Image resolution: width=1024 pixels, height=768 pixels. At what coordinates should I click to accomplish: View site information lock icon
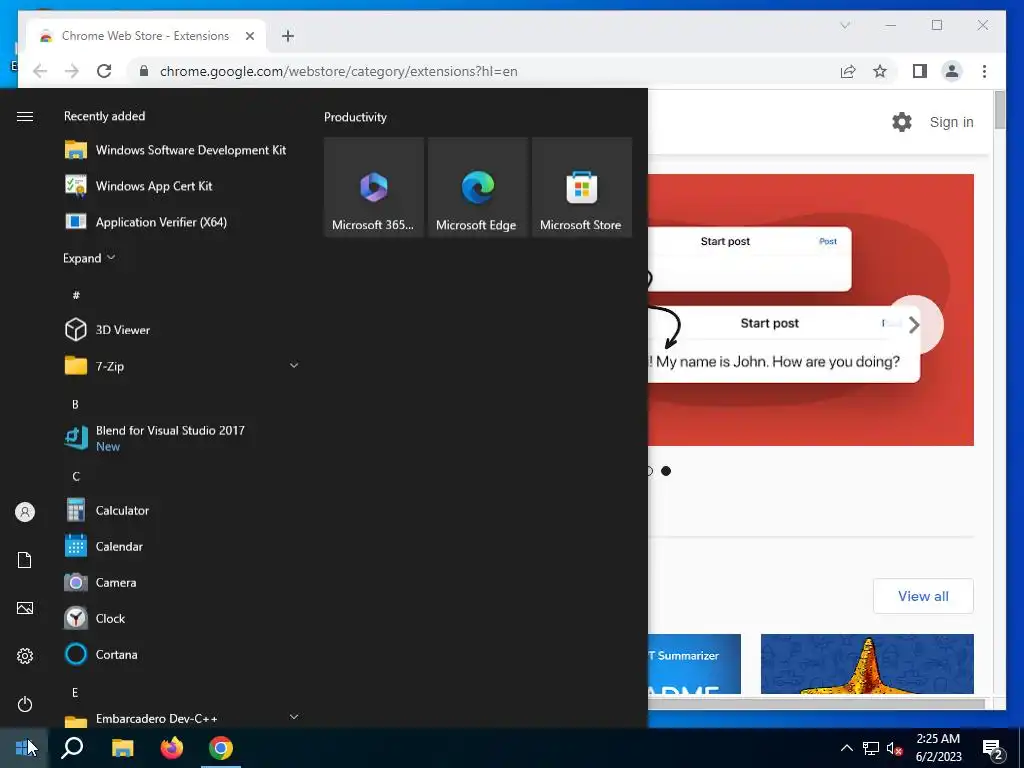click(x=144, y=71)
